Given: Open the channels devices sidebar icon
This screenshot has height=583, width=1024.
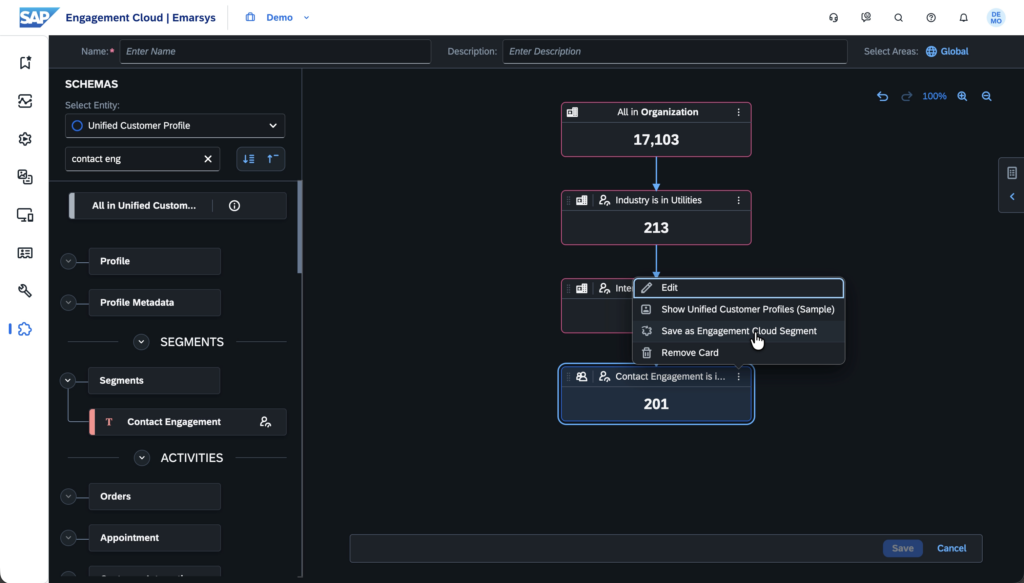Looking at the screenshot, I should (25, 215).
